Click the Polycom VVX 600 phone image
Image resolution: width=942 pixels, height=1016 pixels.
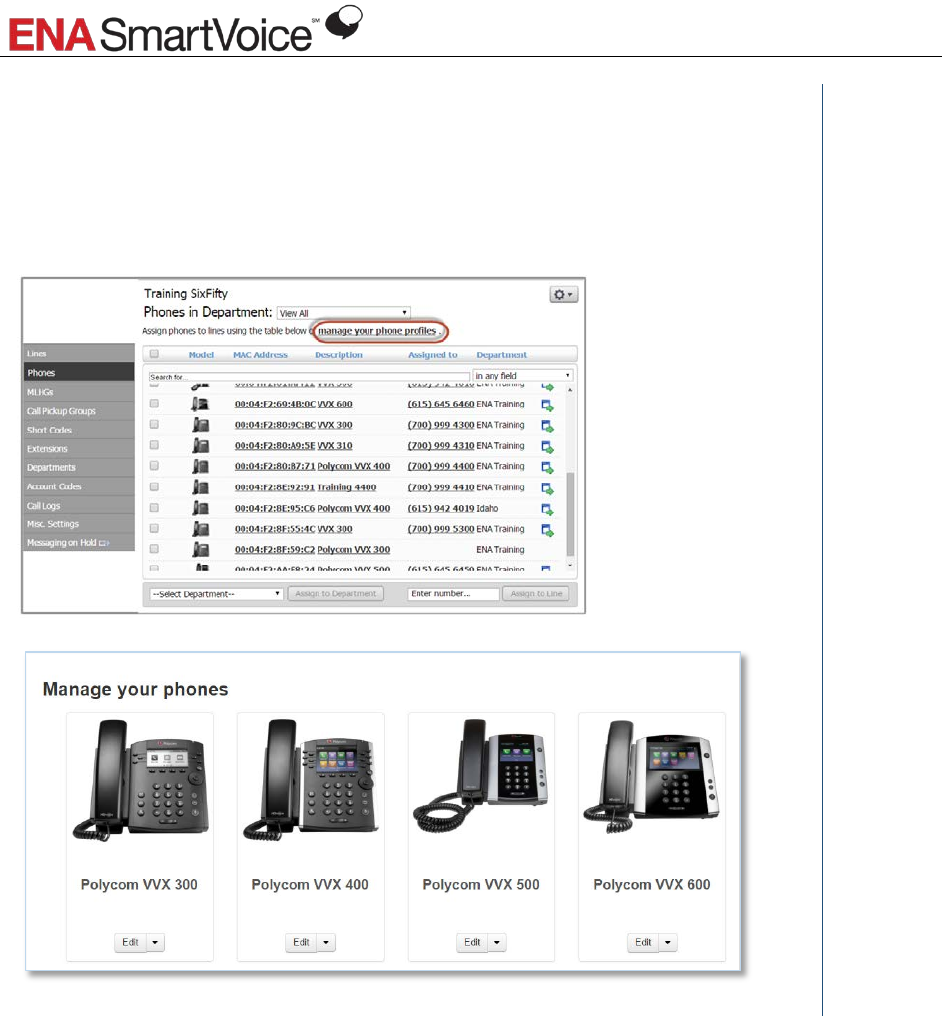coord(652,776)
